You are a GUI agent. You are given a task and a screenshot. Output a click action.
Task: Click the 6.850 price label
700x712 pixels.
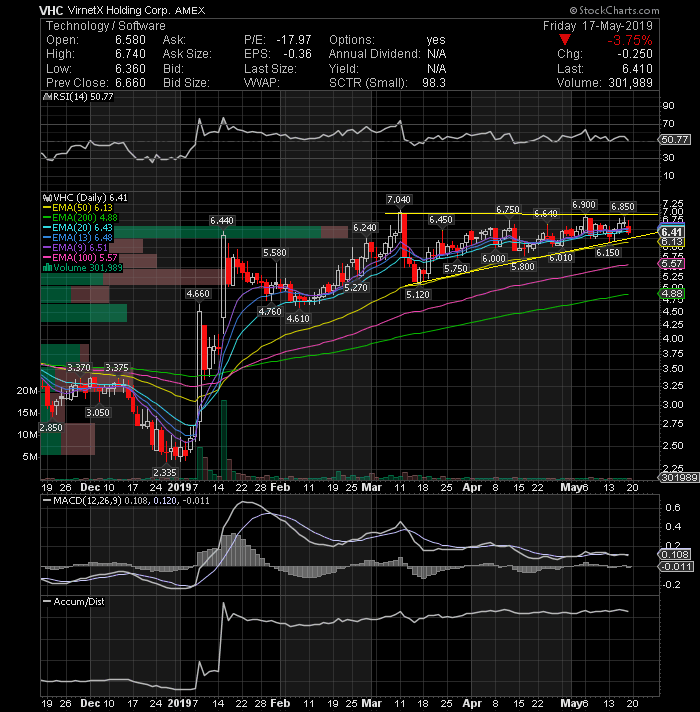pos(622,207)
